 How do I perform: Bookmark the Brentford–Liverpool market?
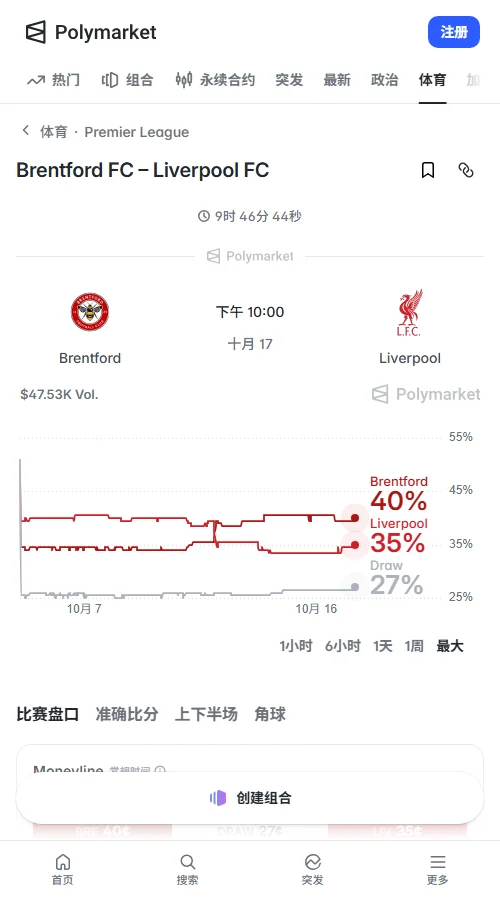428,170
